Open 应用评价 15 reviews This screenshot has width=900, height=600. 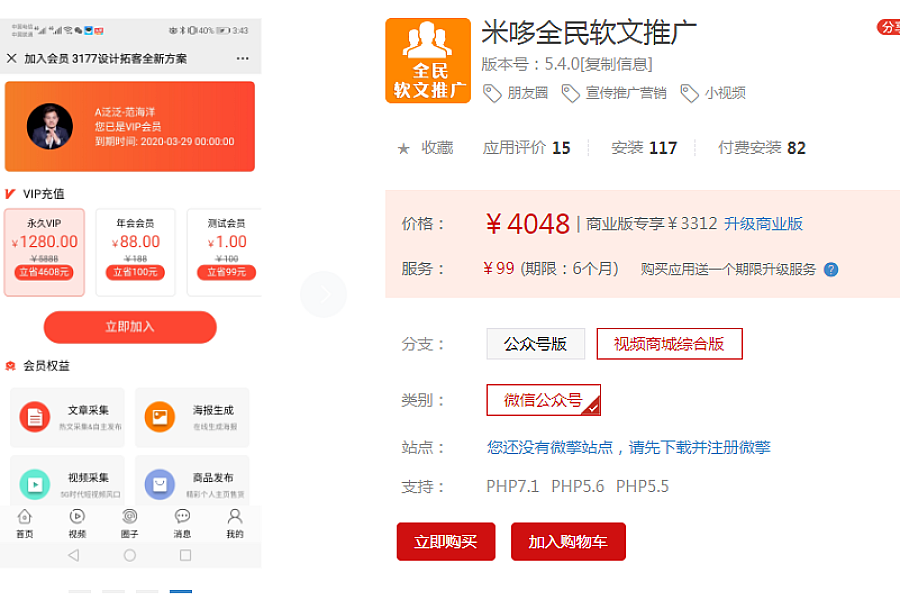click(x=526, y=148)
